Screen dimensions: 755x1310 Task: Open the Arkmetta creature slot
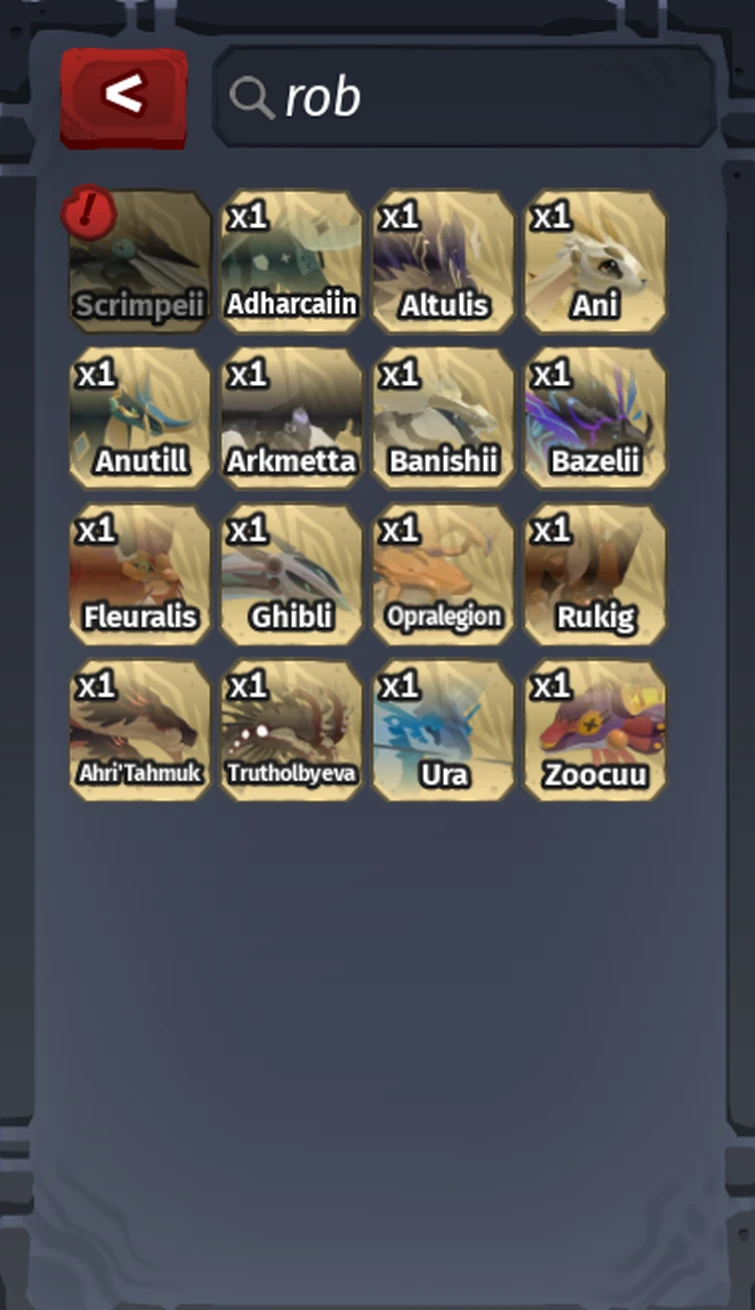(x=292, y=418)
